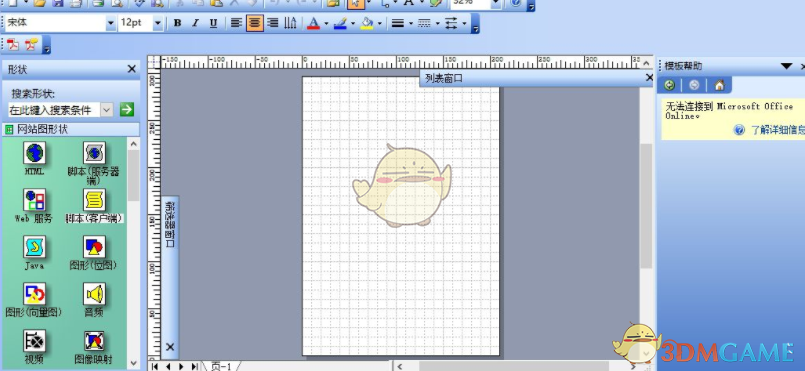The height and width of the screenshot is (371, 805).
Task: Apply the yellow fill color
Action: [x=367, y=23]
